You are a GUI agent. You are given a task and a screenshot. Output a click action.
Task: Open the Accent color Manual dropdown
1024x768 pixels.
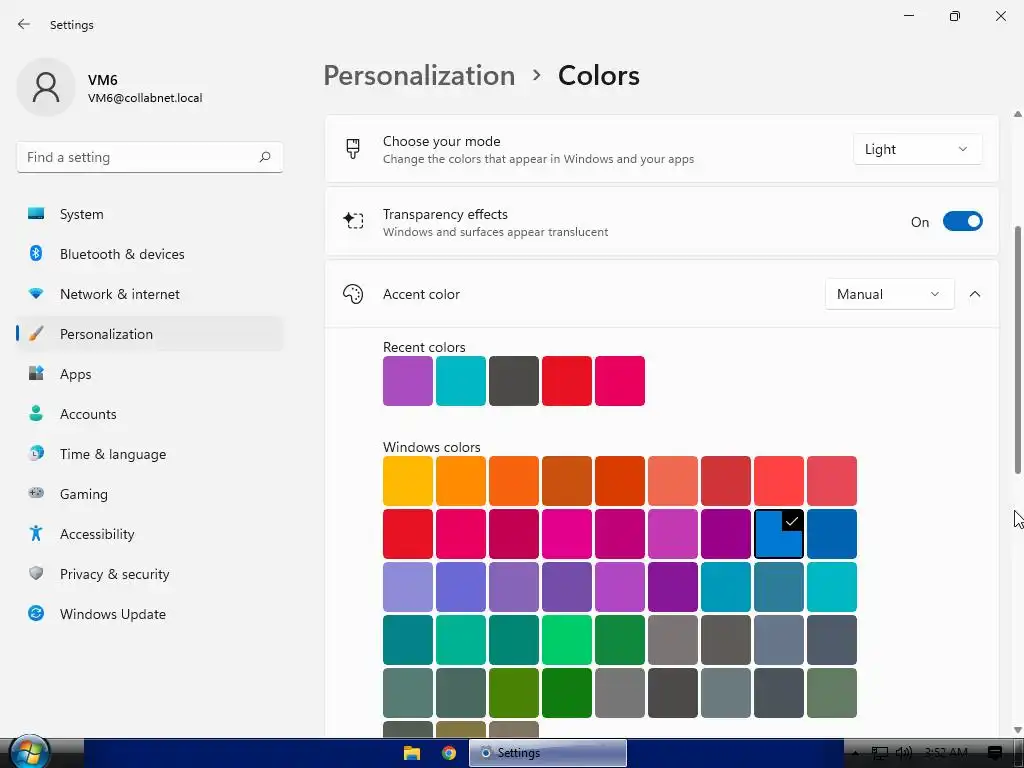889,294
